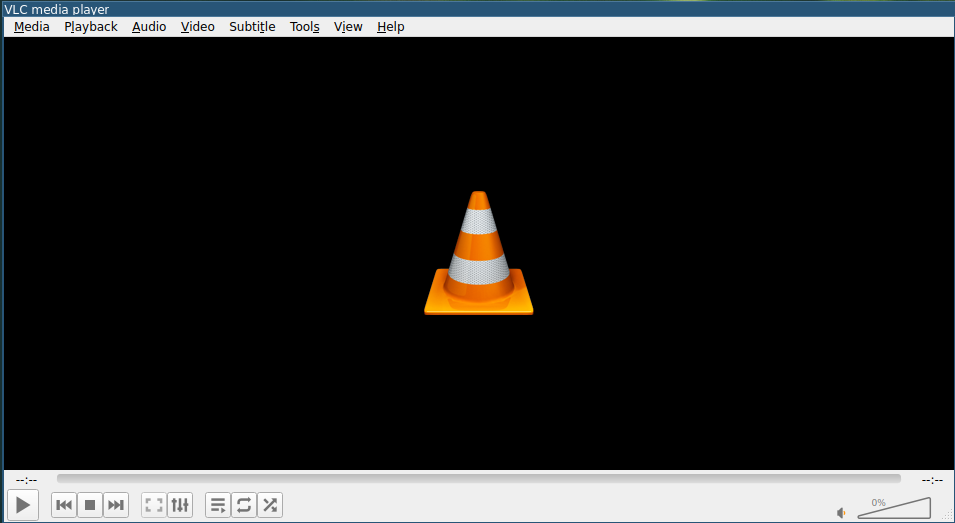
Task: Toggle the playlist view
Action: pos(218,505)
